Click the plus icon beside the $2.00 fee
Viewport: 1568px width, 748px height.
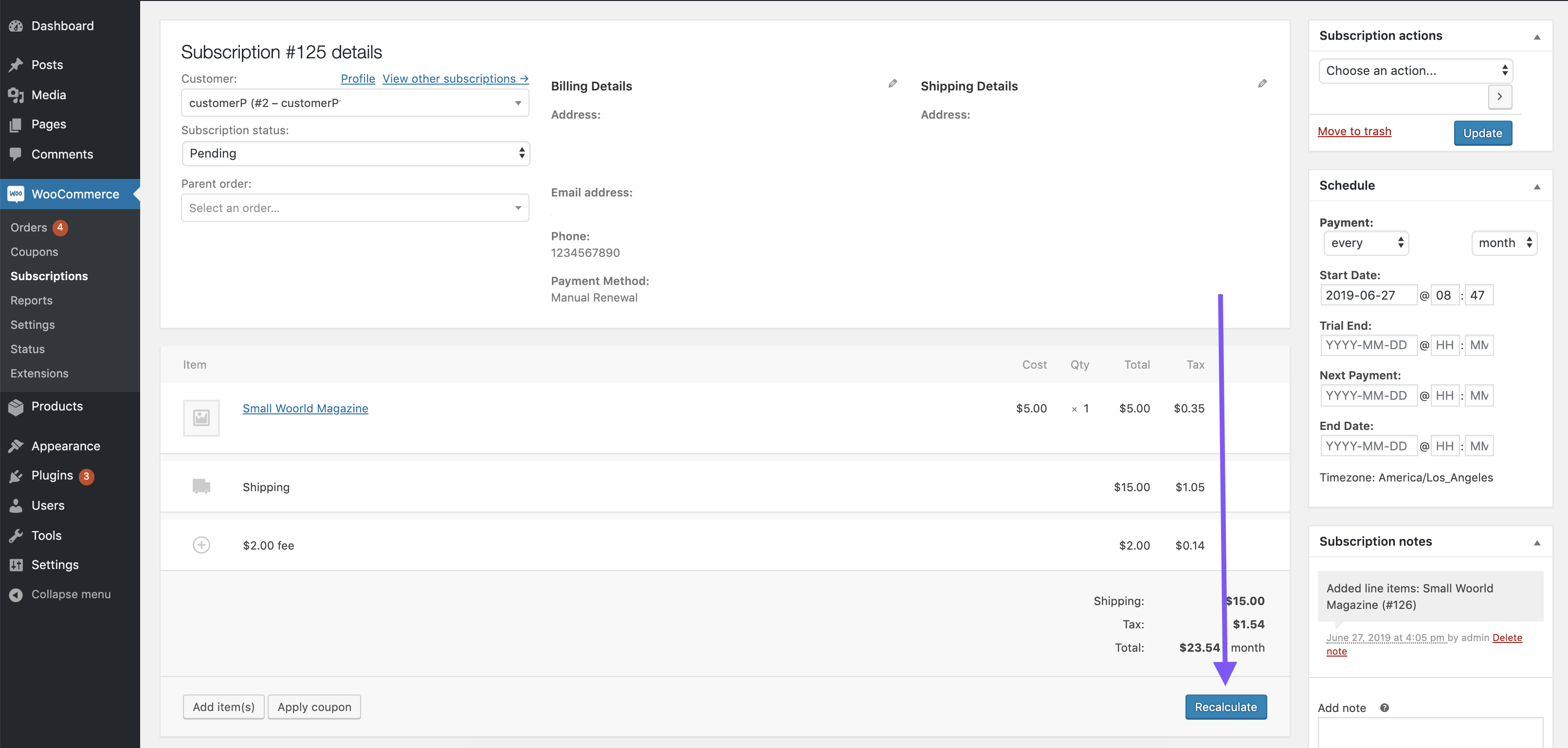tap(201, 544)
